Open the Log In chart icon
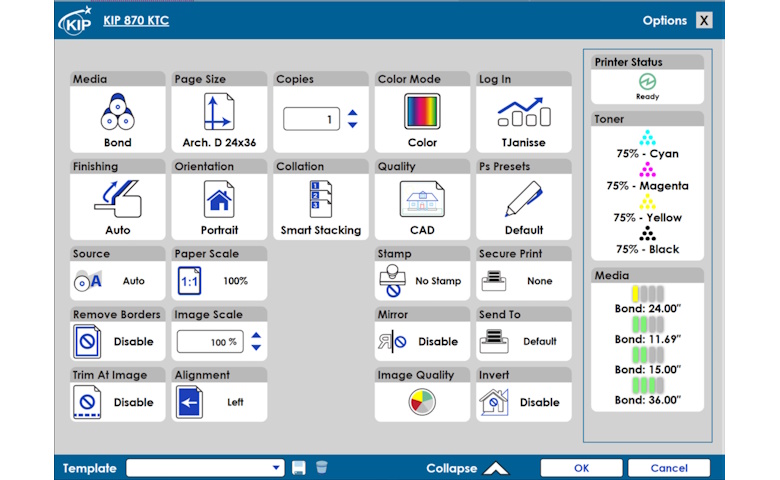Image resolution: width=780 pixels, height=480 pixels. (524, 112)
